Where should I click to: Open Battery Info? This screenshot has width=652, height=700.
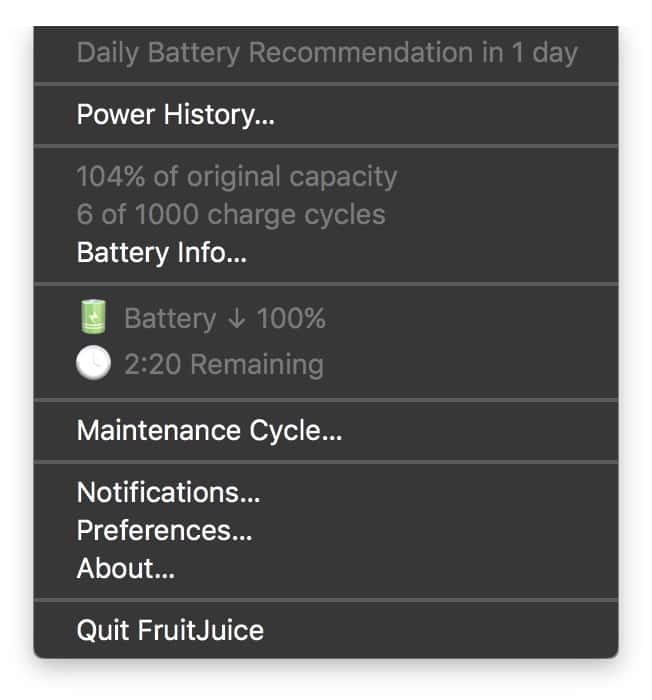pos(161,253)
